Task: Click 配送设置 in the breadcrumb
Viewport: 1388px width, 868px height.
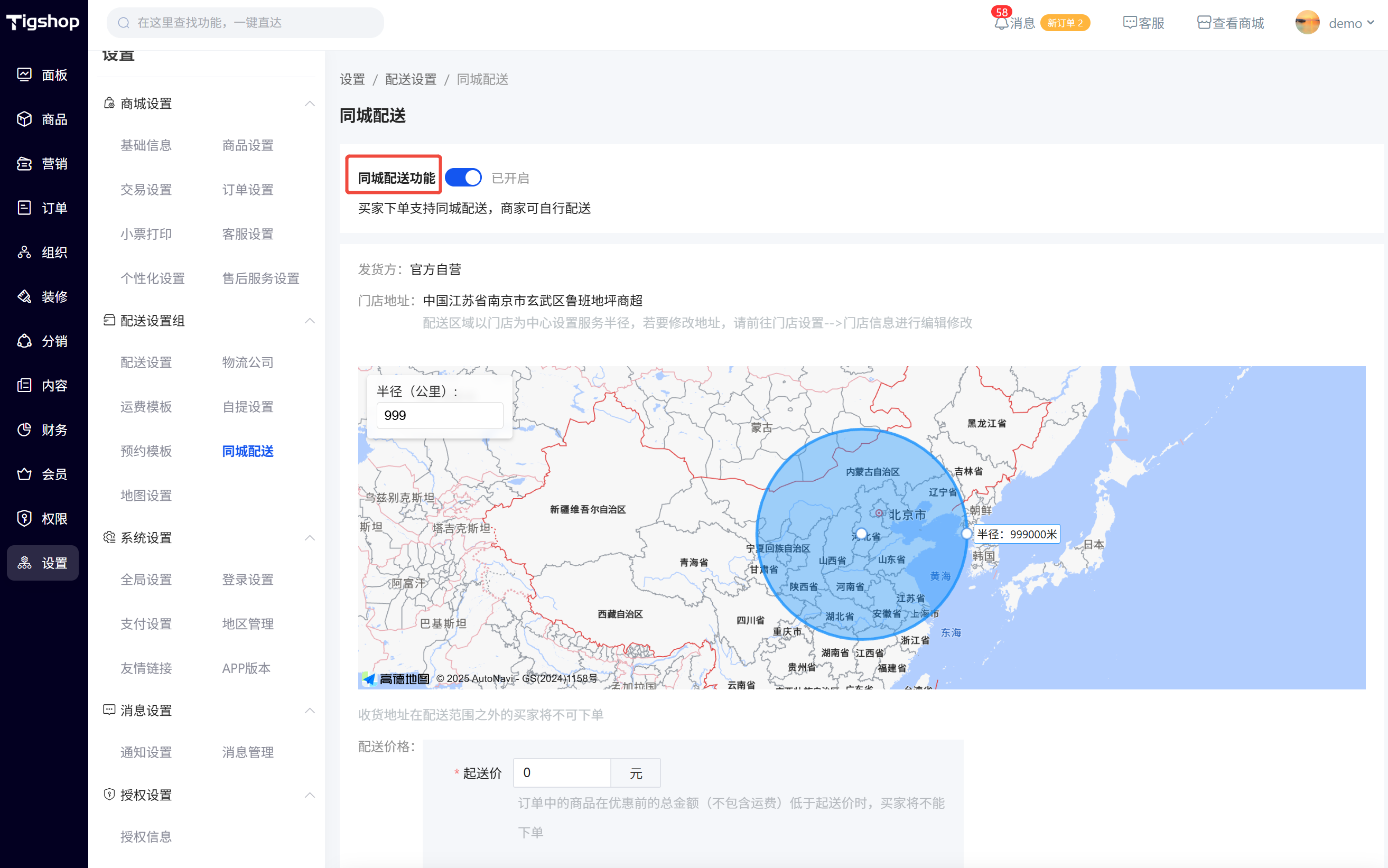Action: 411,80
